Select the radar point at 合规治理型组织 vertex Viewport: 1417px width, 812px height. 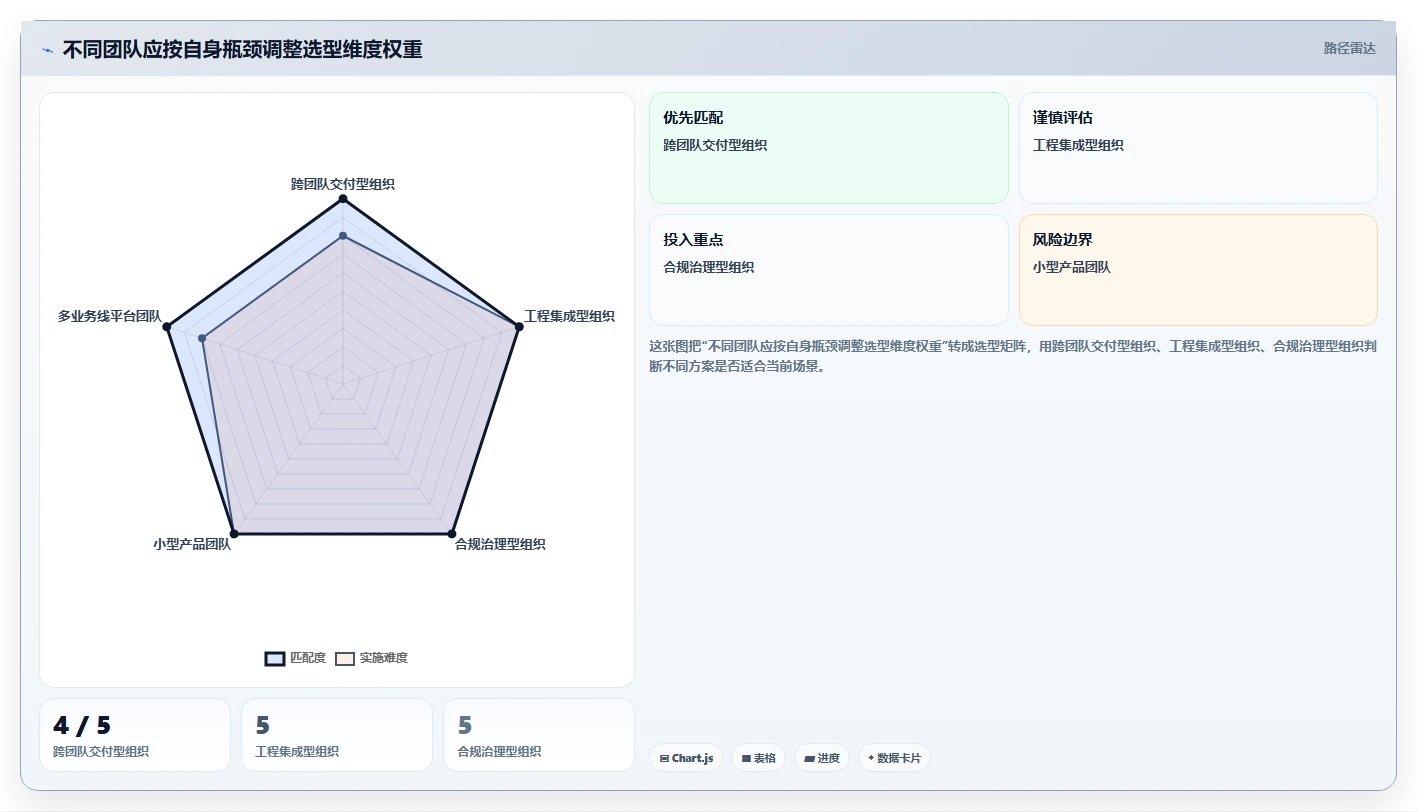pos(451,533)
